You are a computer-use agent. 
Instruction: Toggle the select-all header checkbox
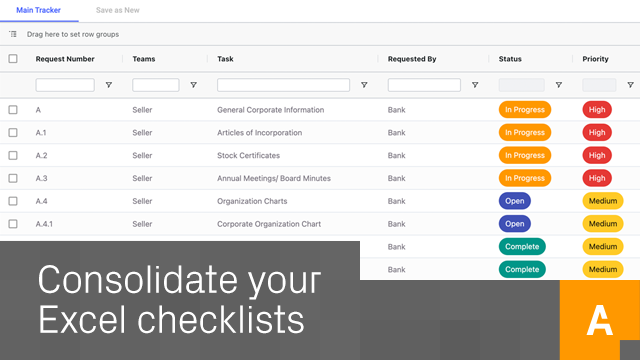(13, 59)
